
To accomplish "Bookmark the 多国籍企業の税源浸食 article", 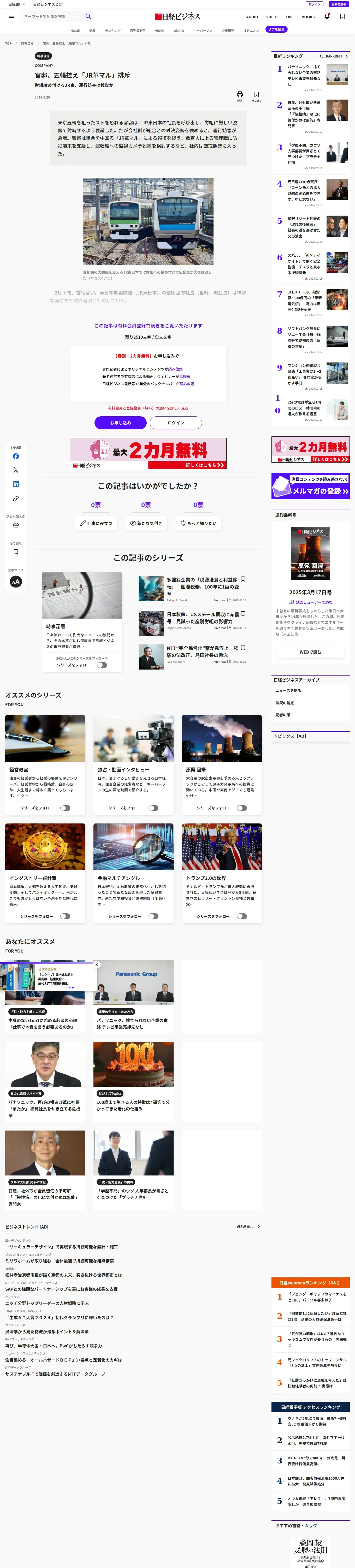I will pos(243,579).
